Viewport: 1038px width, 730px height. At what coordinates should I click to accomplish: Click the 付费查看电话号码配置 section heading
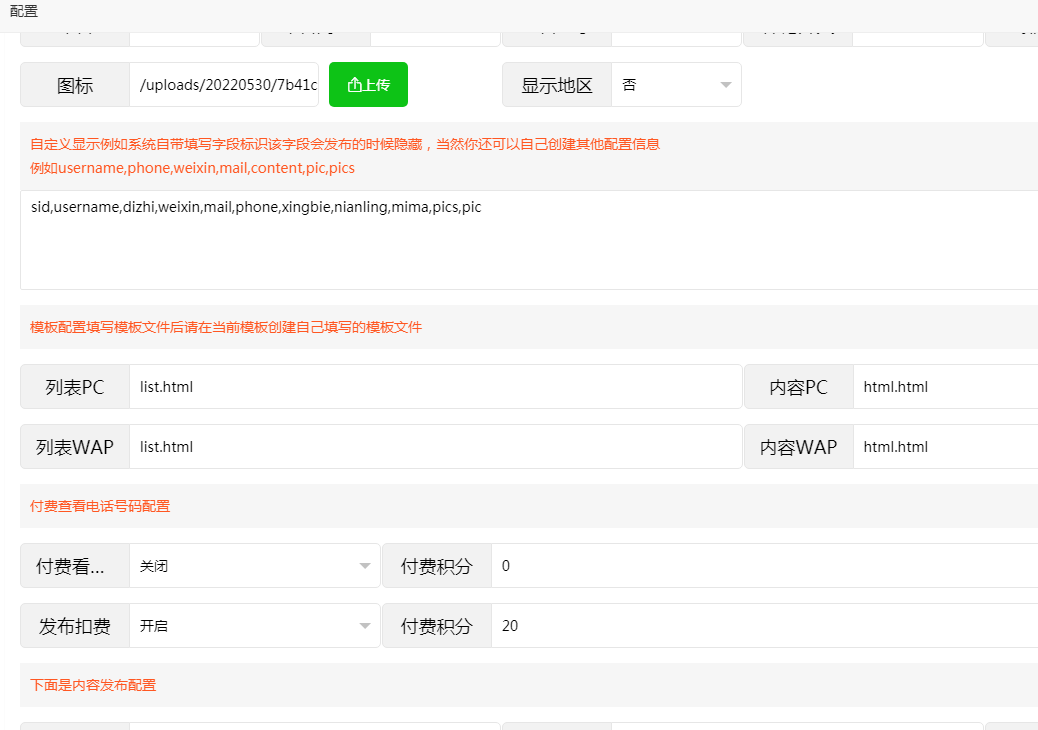point(100,506)
